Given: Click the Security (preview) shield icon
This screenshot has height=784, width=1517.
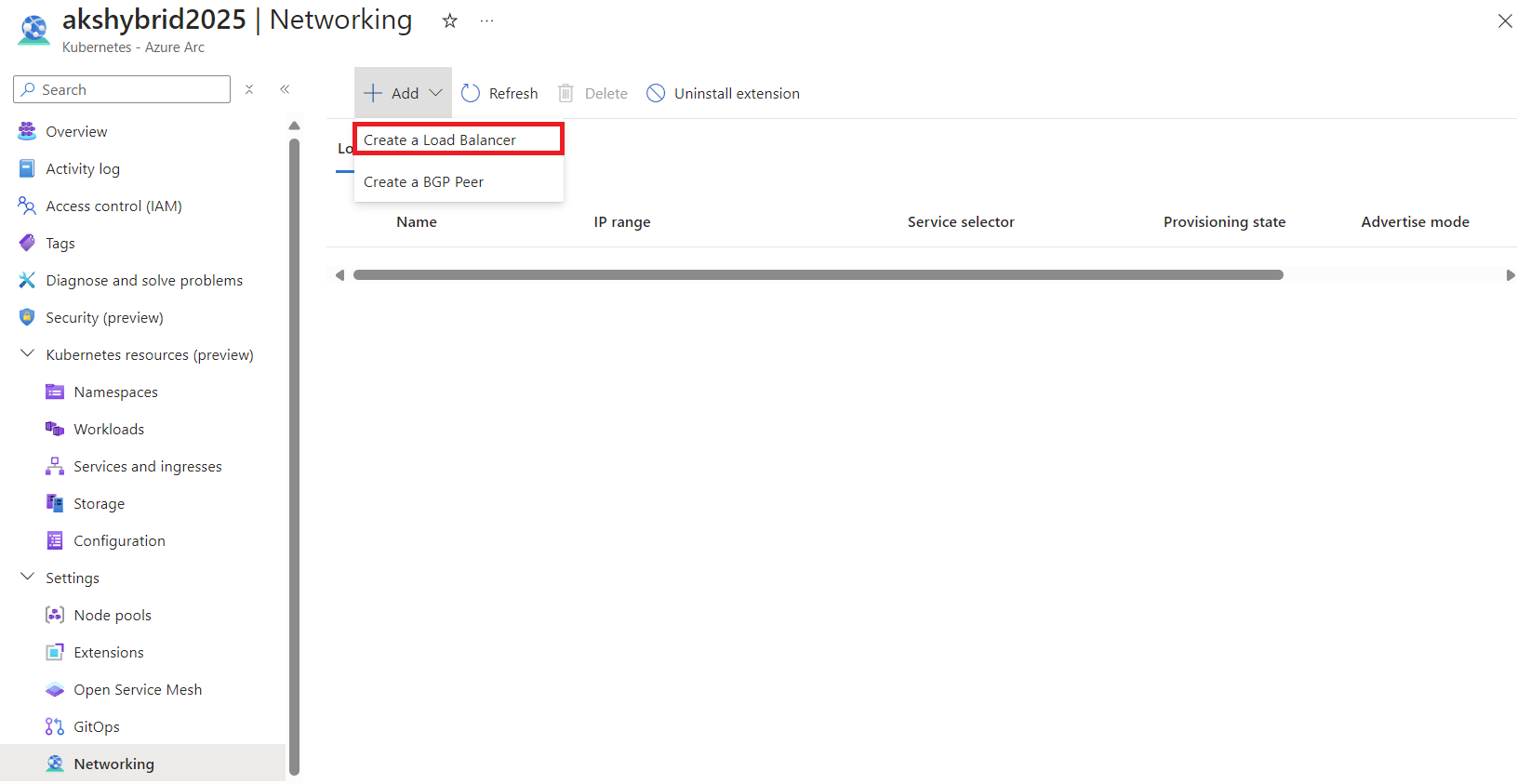Looking at the screenshot, I should pos(27,317).
